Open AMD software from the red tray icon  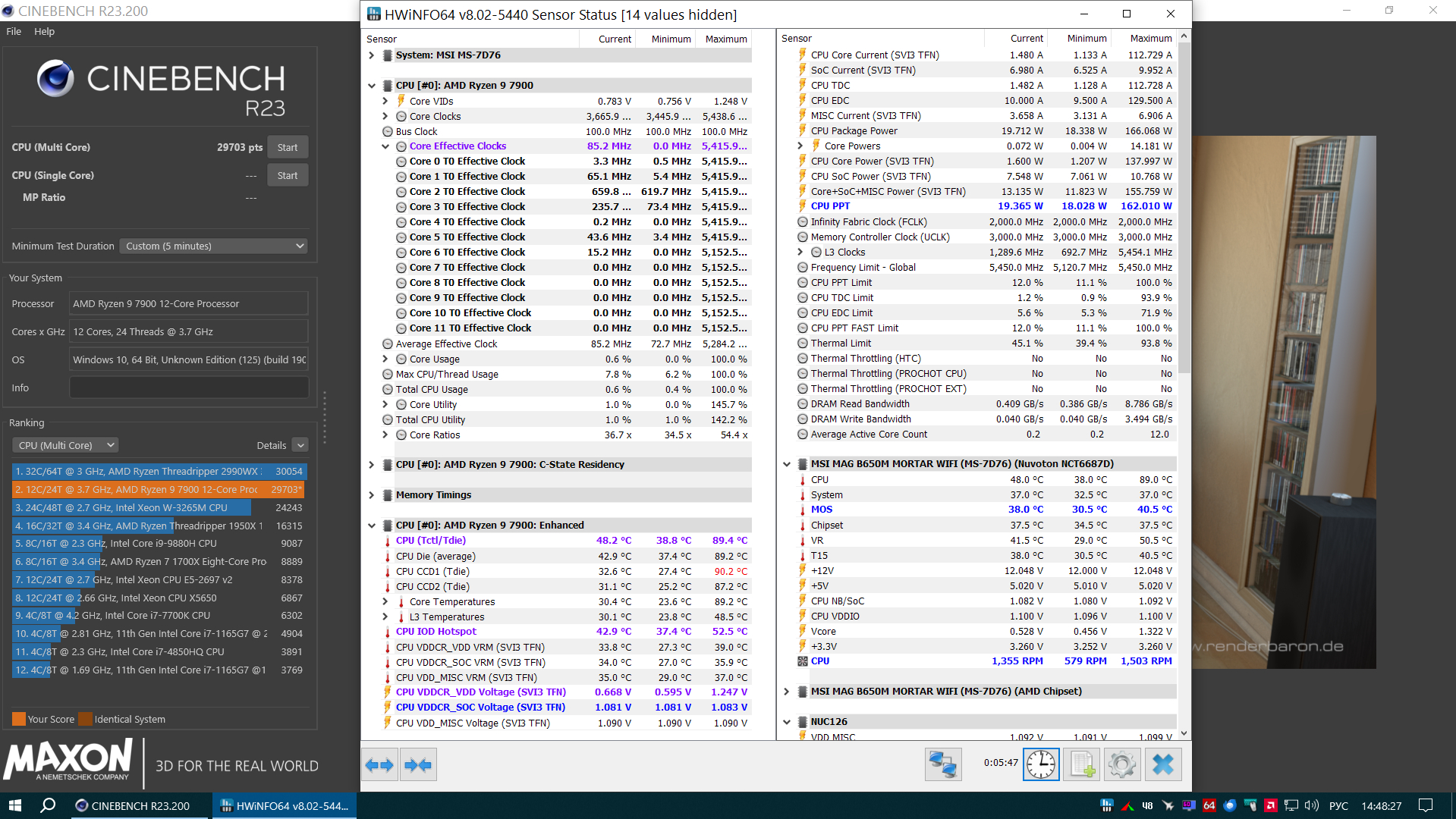pos(1270,805)
